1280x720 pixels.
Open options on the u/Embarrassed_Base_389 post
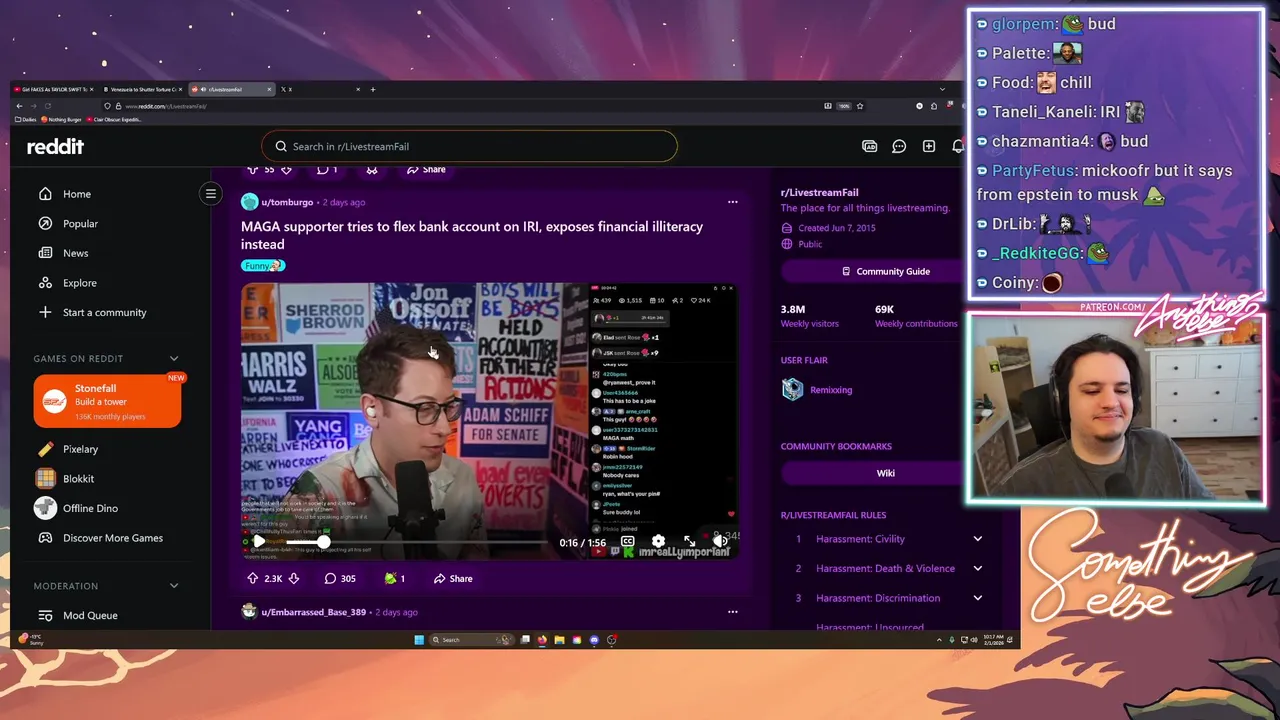point(733,612)
